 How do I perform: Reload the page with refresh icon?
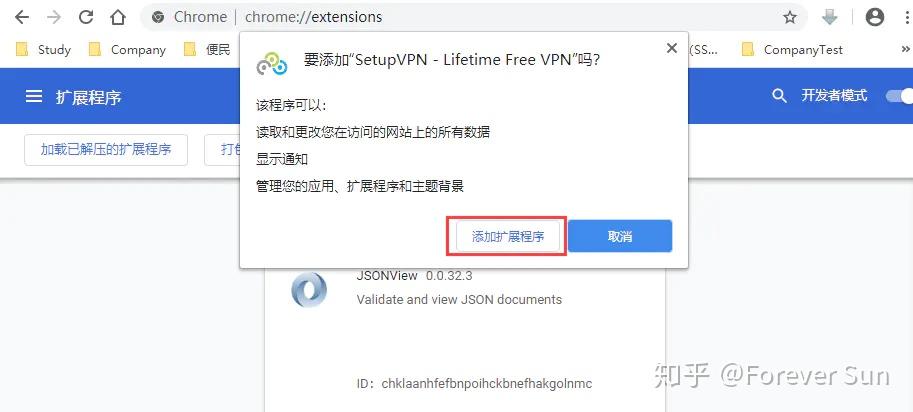click(x=86, y=17)
